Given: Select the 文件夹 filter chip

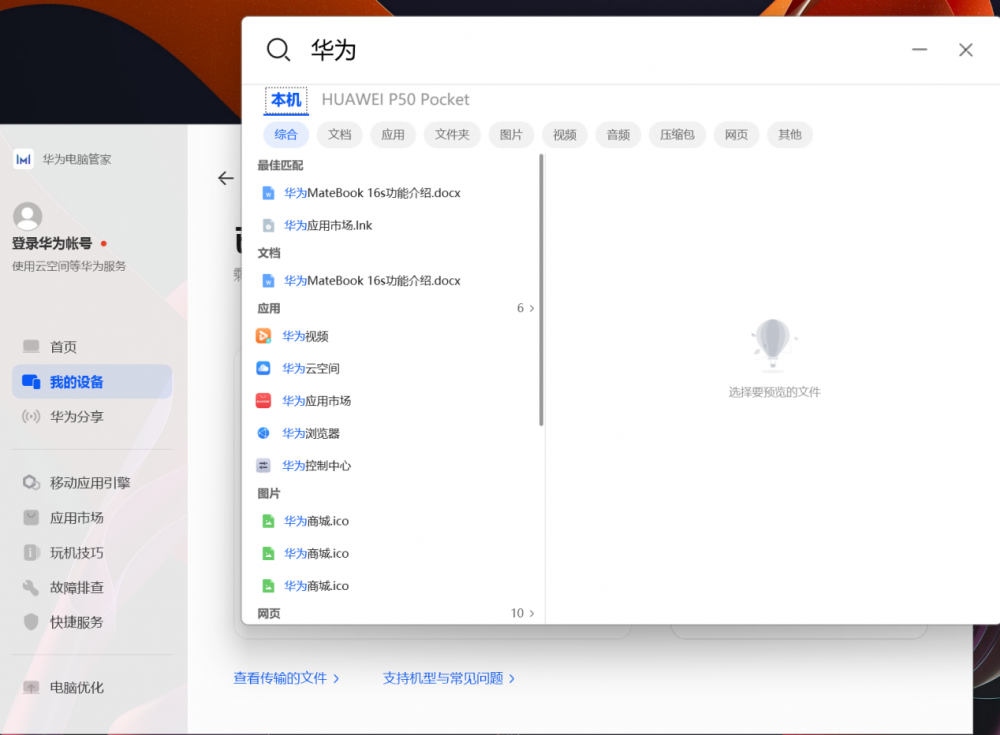Looking at the screenshot, I should click(x=452, y=135).
